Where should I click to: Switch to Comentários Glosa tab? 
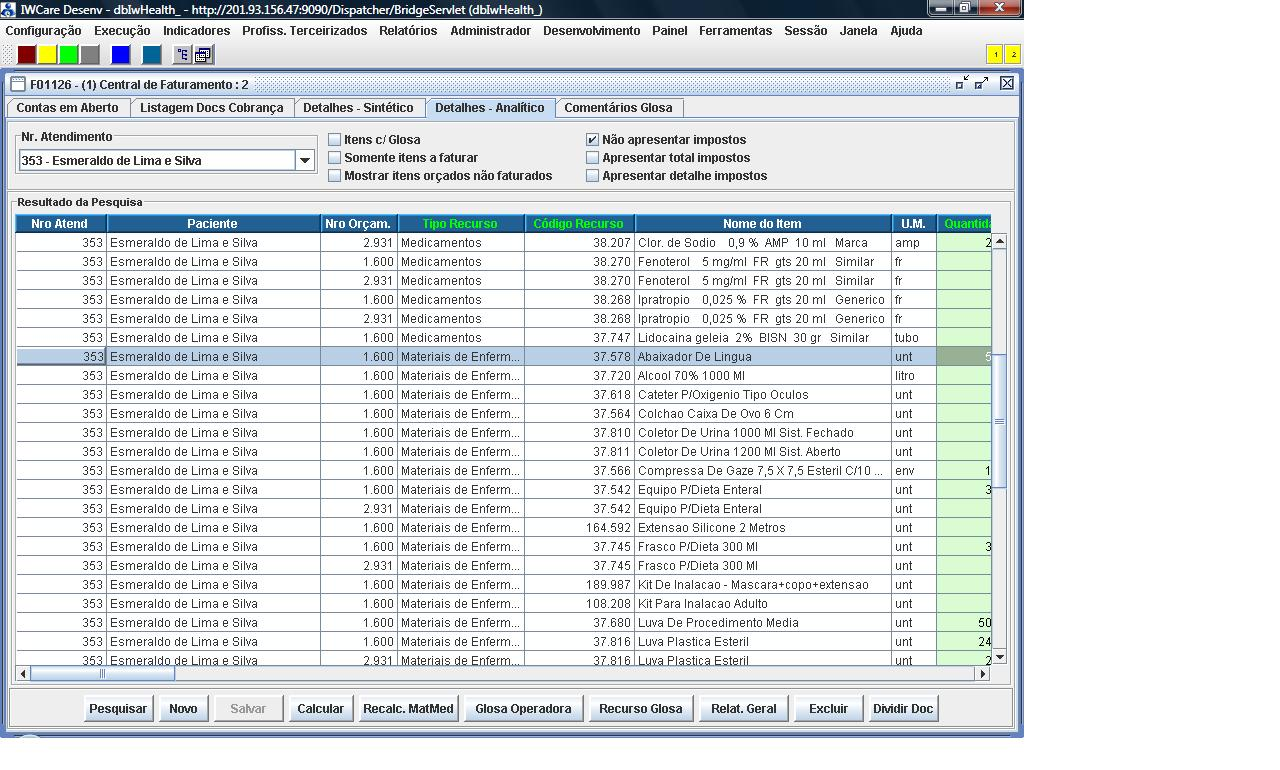tap(619, 108)
